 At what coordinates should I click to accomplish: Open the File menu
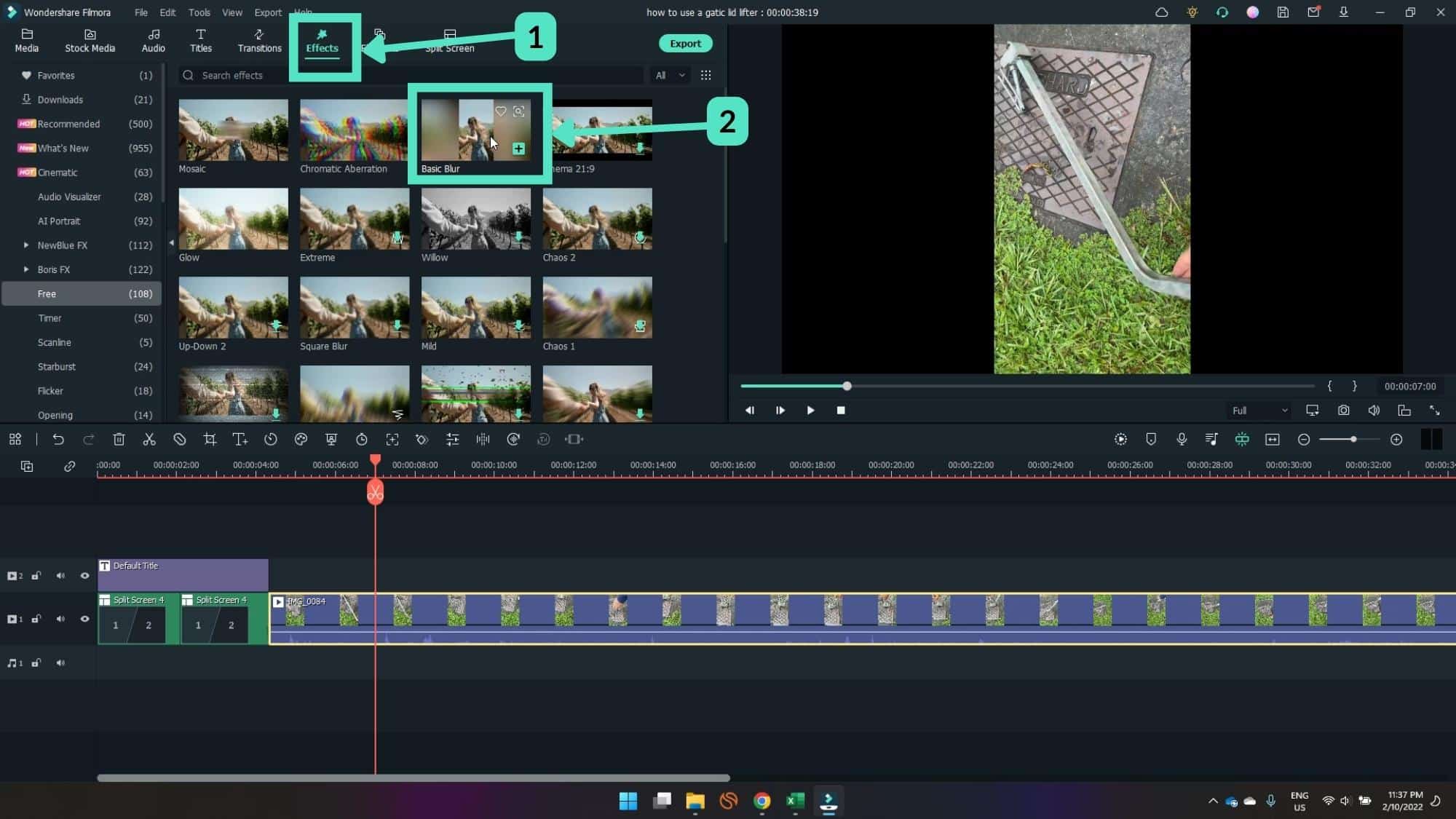[x=141, y=12]
